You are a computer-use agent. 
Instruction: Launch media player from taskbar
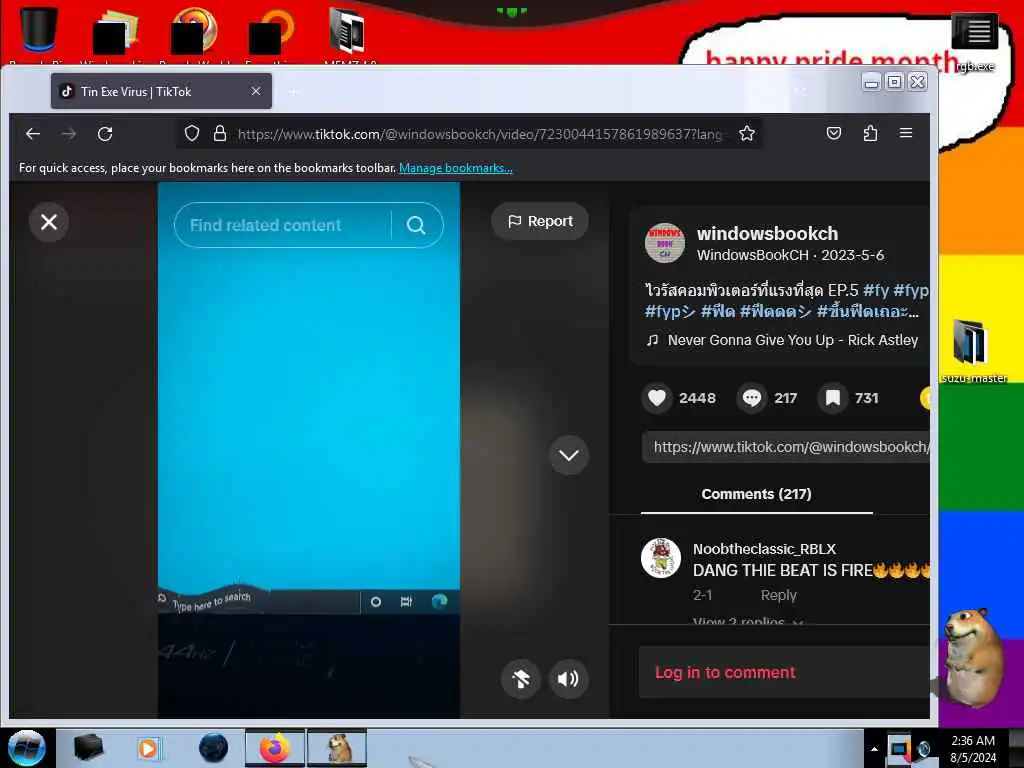(149, 748)
